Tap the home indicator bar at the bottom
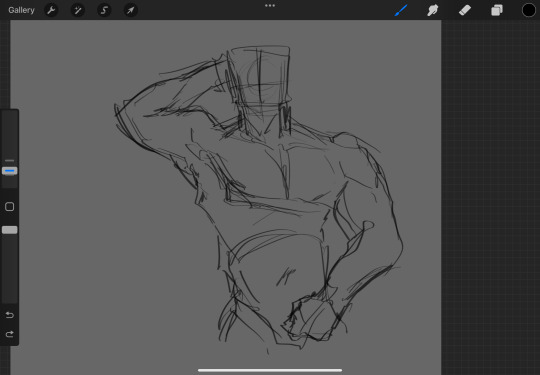 pyautogui.click(x=270, y=371)
